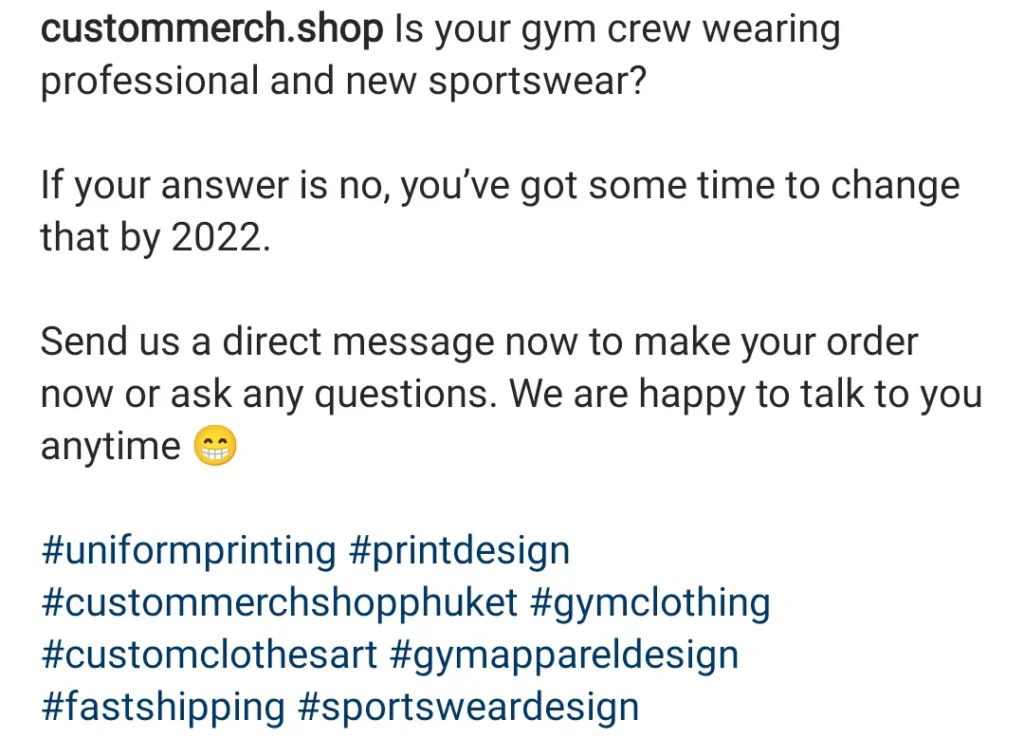
Task: Click the word "anytime" in the caption
Action: (x=110, y=447)
